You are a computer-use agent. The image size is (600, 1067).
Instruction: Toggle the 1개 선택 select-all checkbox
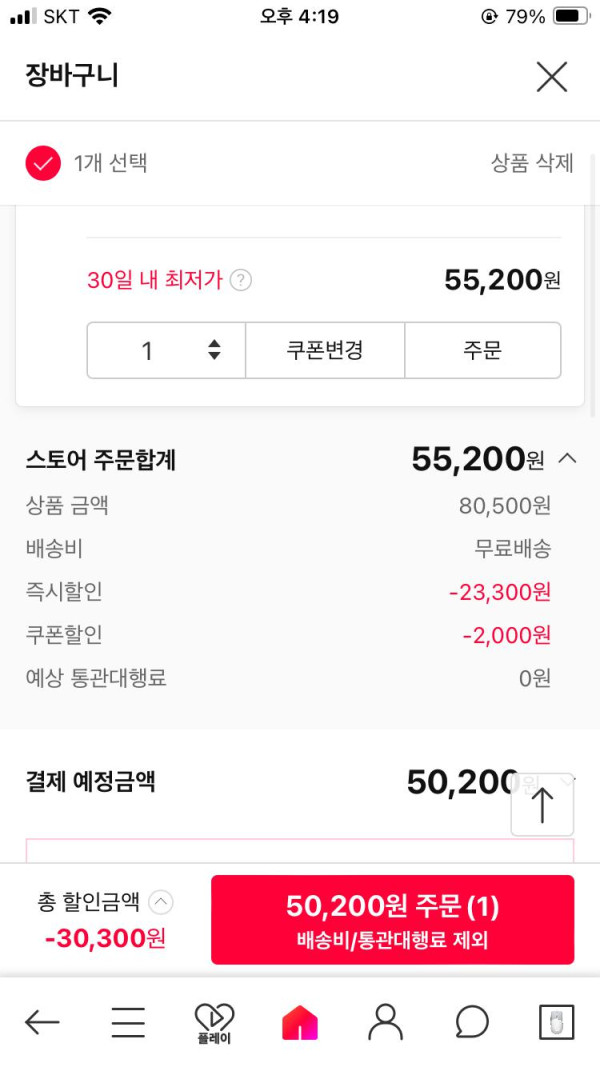tap(43, 163)
